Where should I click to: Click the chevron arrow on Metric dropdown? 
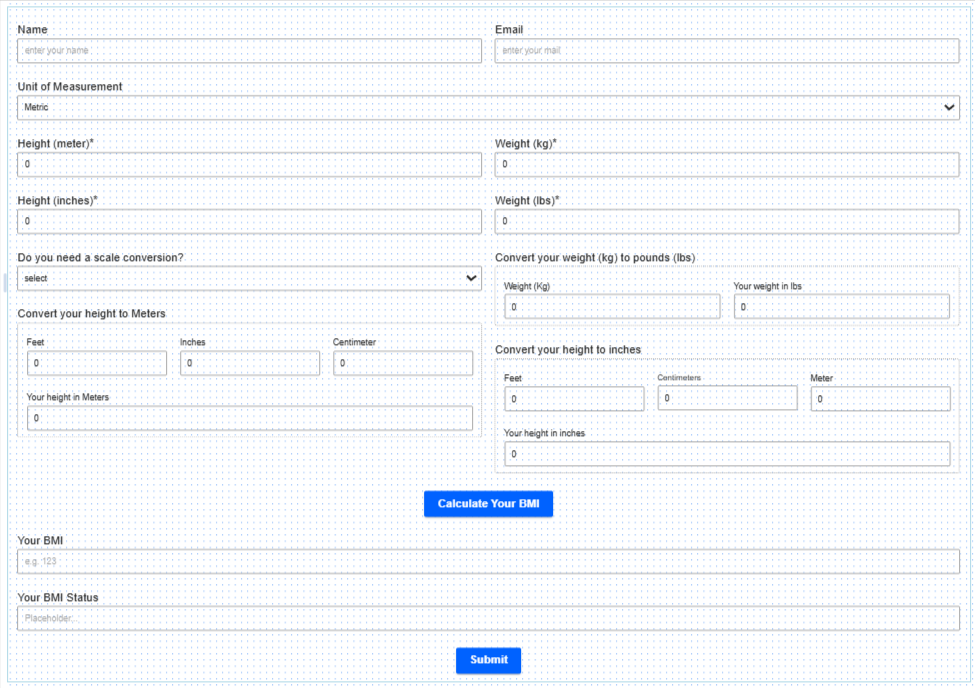point(949,108)
